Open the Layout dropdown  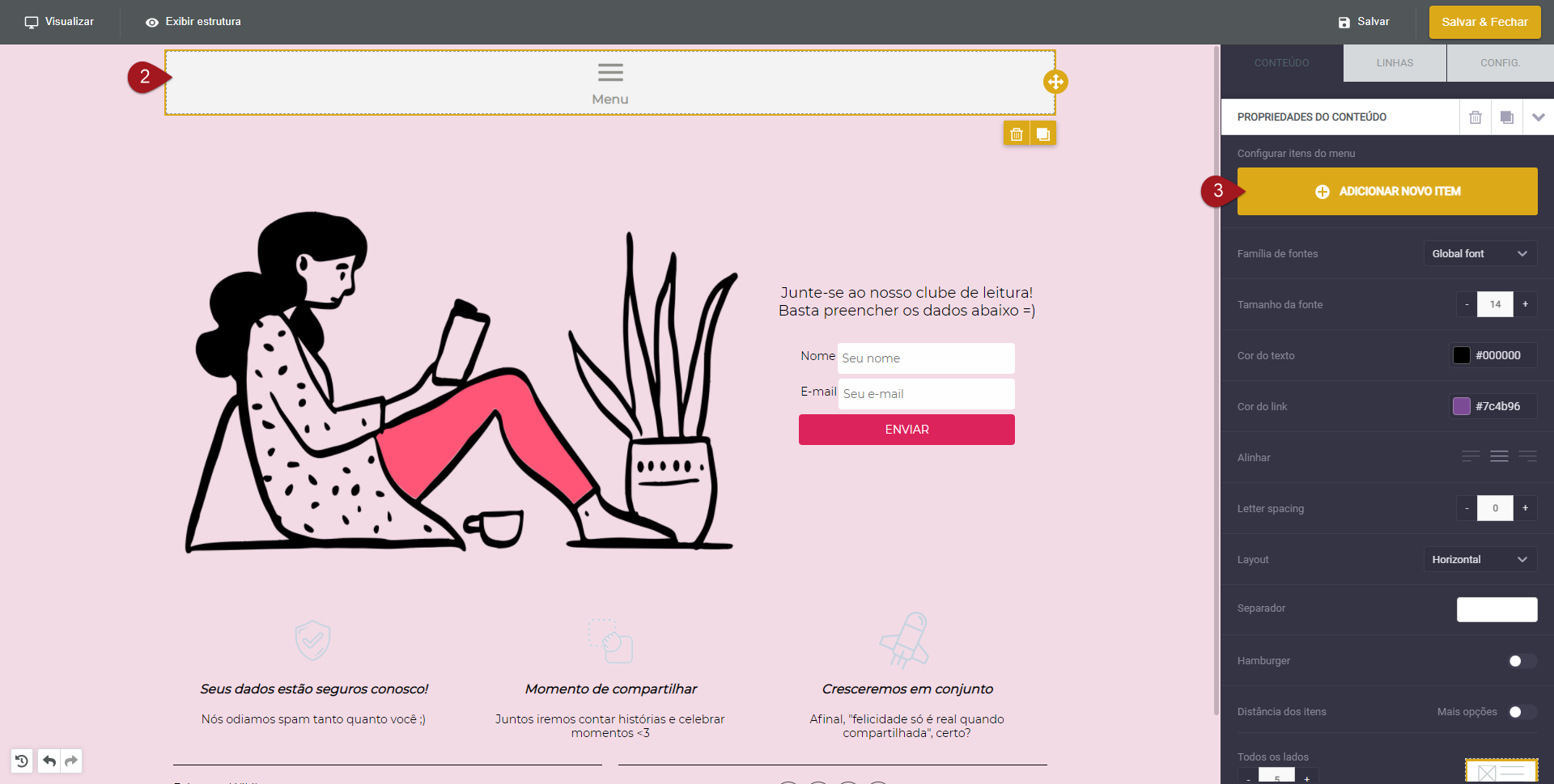tap(1480, 560)
